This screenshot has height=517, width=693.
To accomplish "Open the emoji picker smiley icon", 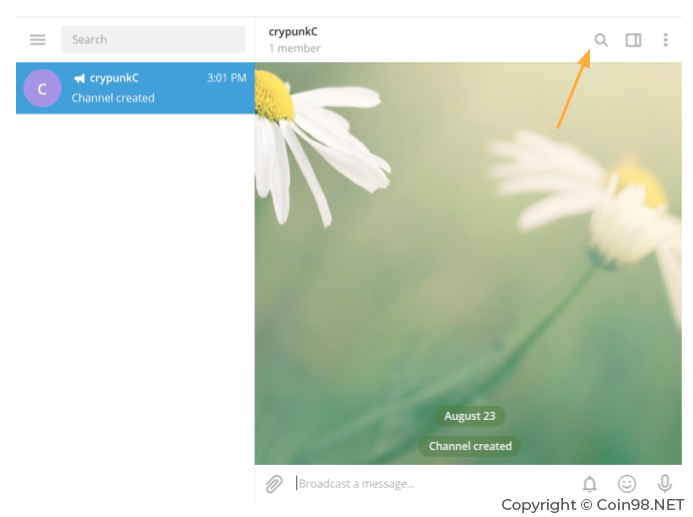I will click(x=627, y=484).
